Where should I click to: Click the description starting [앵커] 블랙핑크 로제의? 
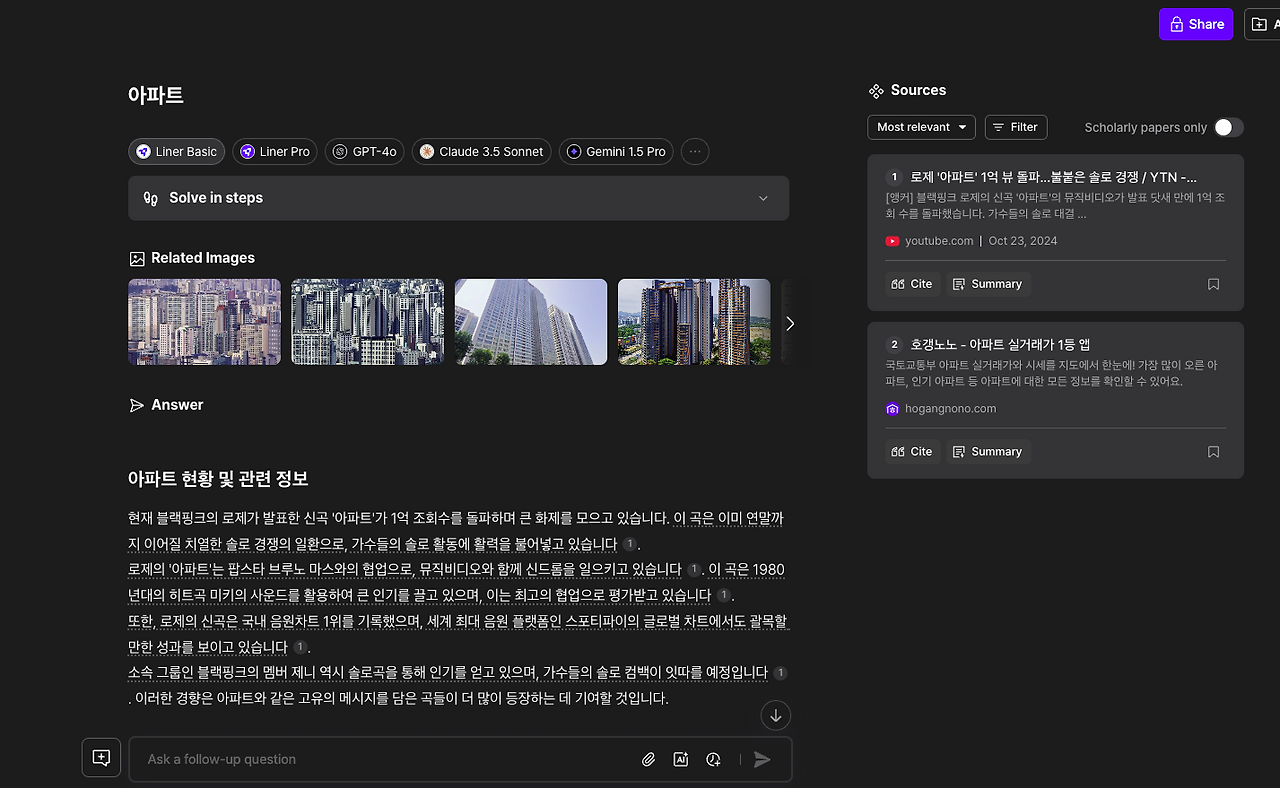[1055, 206]
